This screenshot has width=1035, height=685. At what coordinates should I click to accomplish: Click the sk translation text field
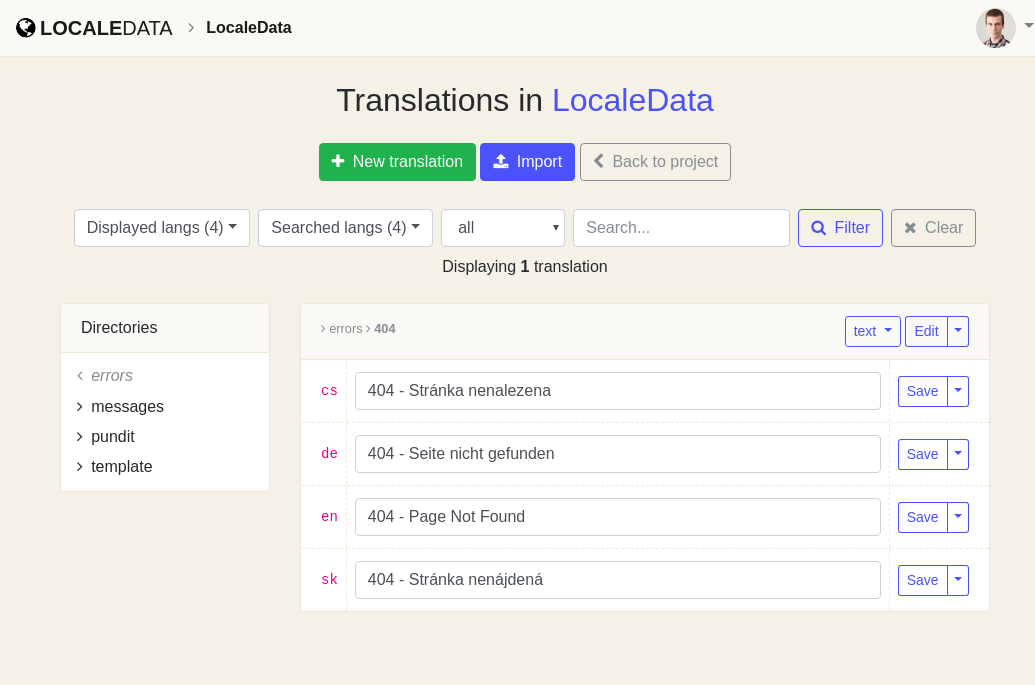(618, 580)
